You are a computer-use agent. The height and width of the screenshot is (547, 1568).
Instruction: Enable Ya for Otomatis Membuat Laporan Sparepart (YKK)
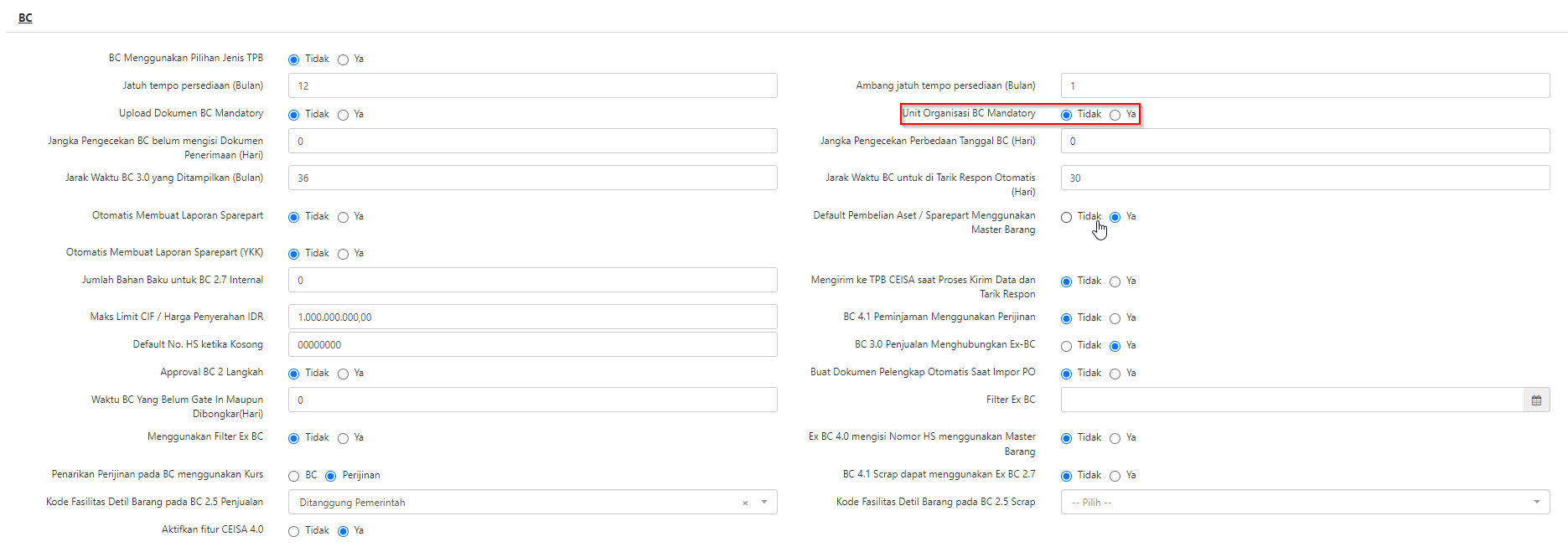pos(344,254)
